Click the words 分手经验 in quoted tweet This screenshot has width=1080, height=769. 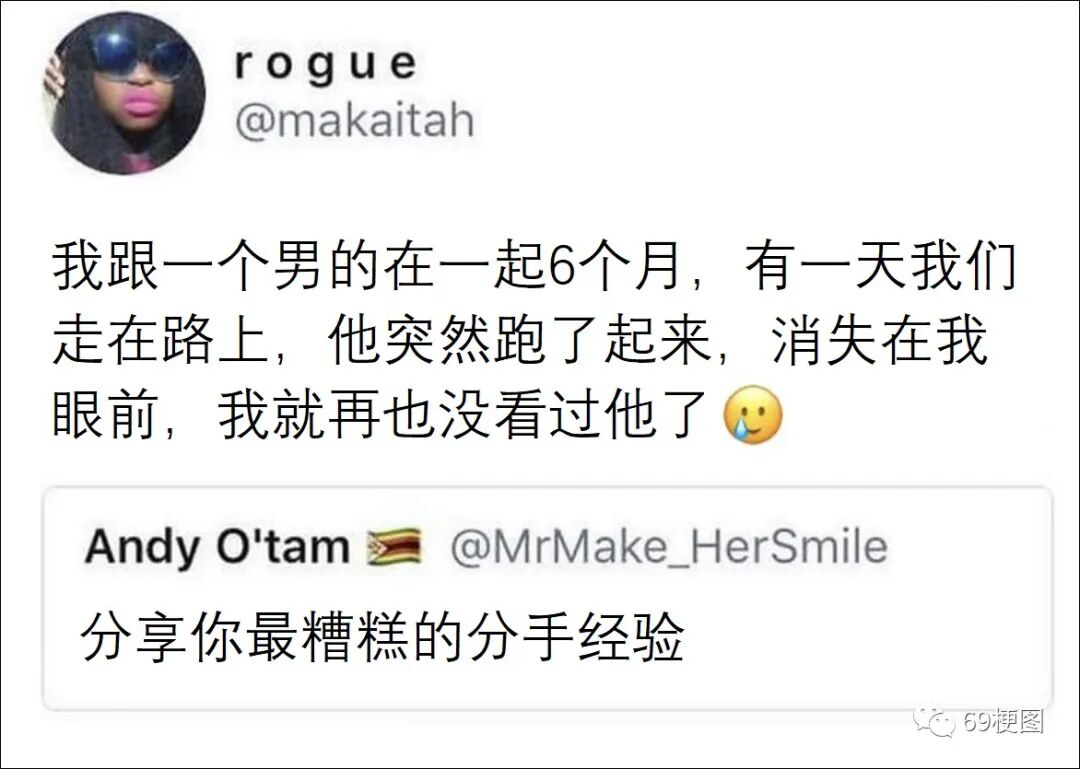coord(576,637)
